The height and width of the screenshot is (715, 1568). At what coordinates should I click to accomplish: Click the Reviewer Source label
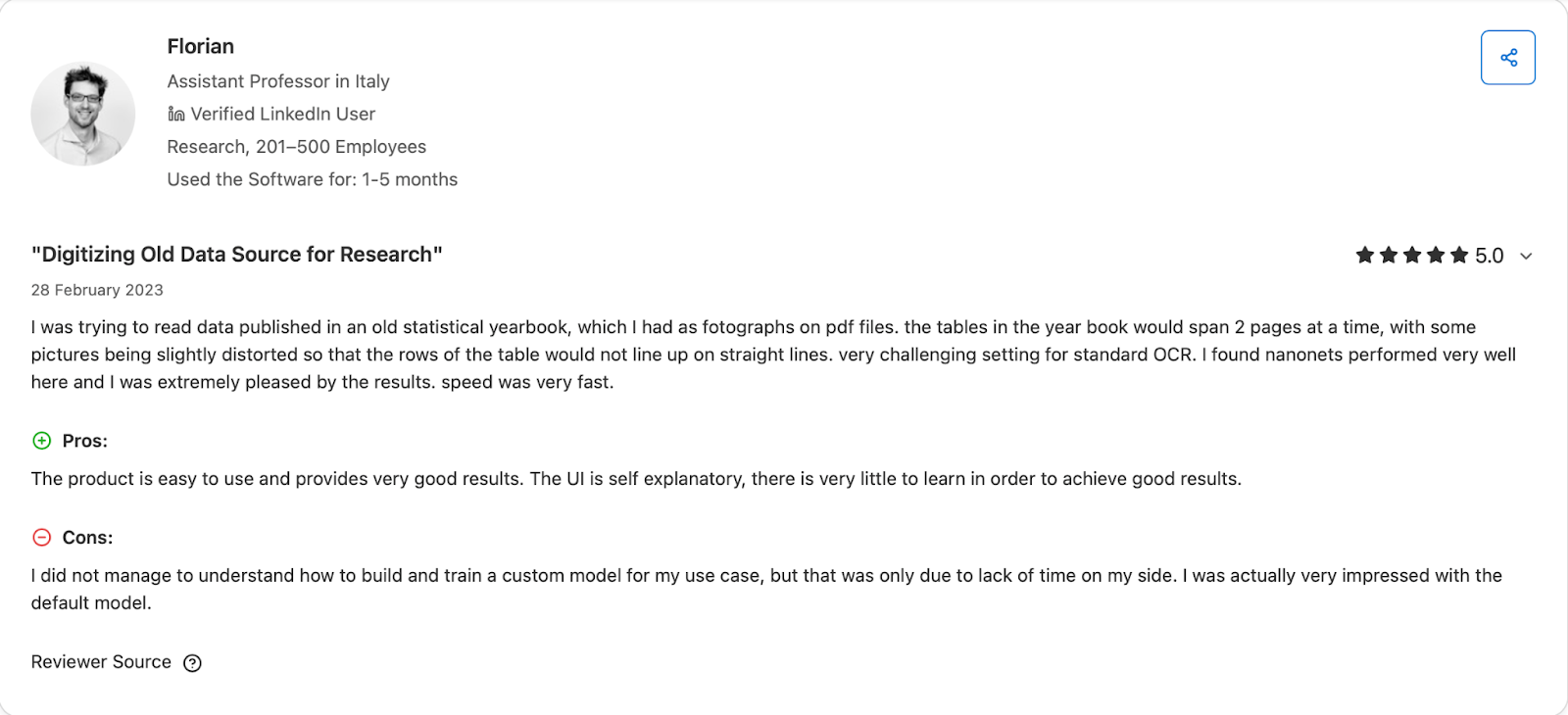101,662
